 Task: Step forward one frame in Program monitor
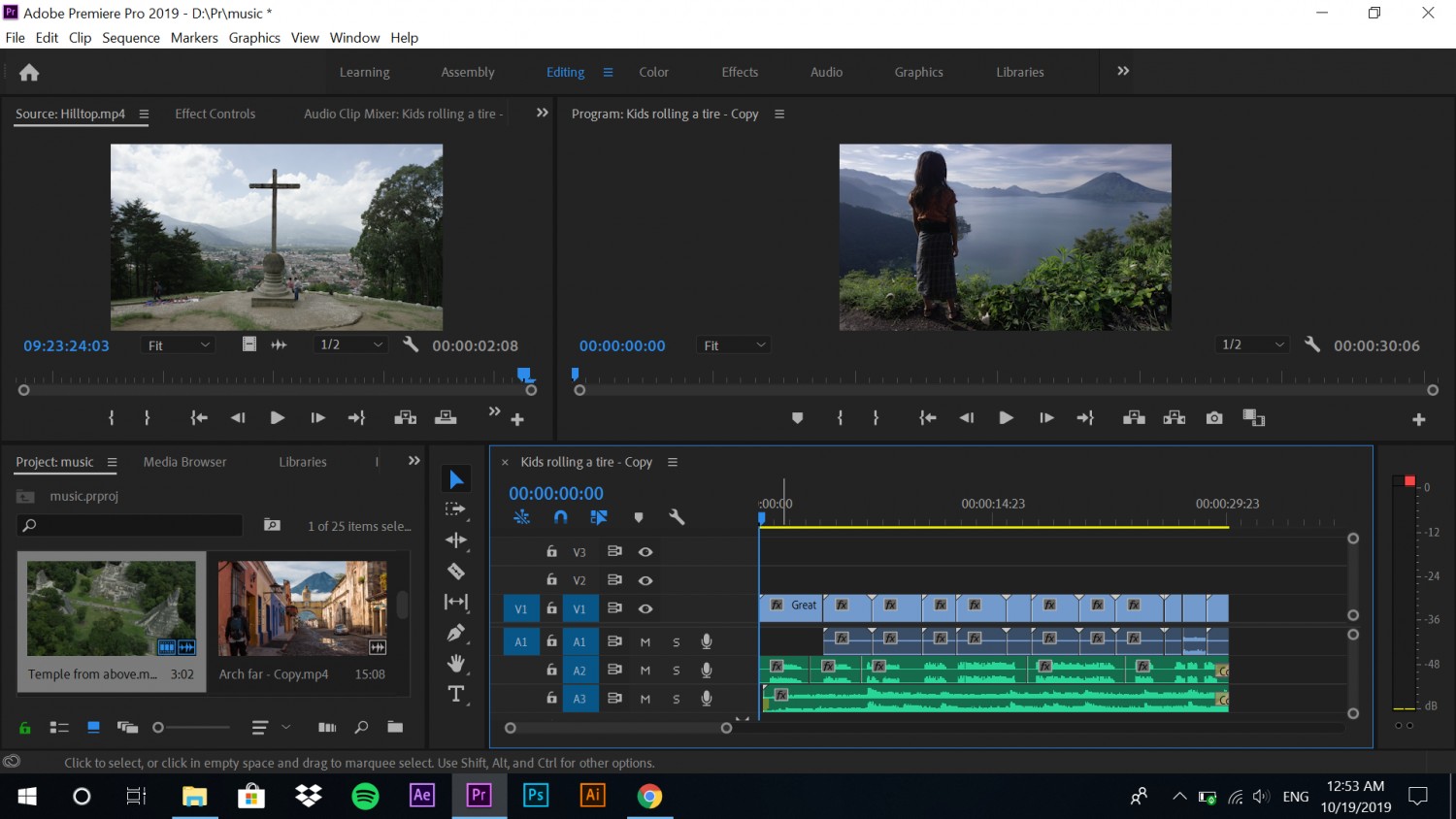[1046, 418]
